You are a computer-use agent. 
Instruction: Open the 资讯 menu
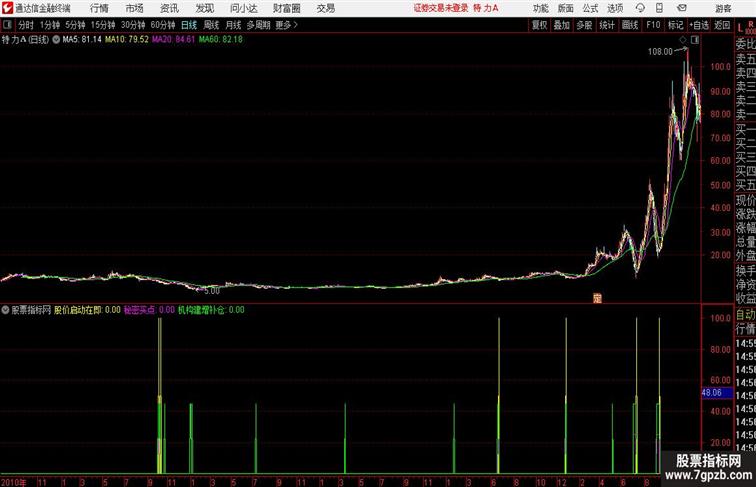click(x=169, y=8)
